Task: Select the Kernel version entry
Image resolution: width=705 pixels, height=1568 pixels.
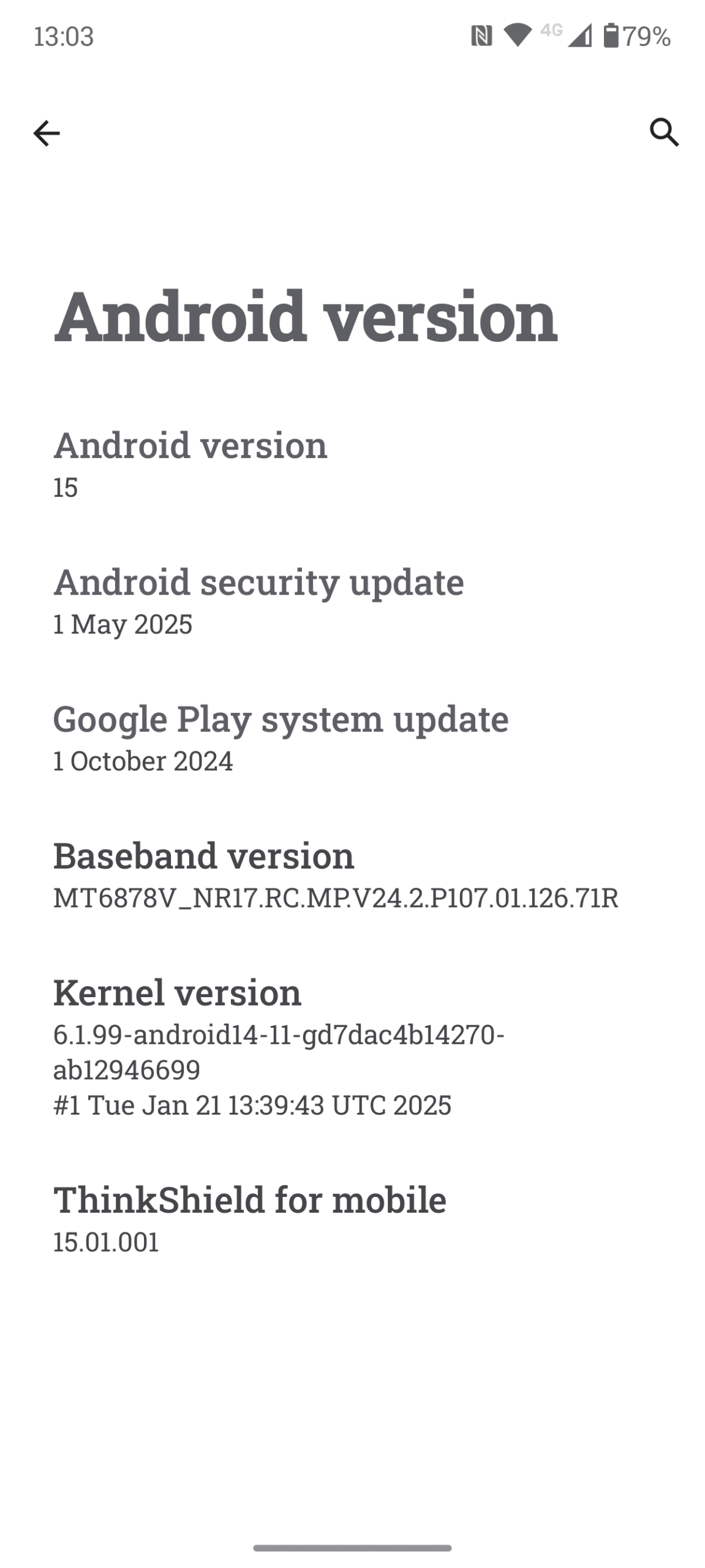Action: [x=177, y=992]
